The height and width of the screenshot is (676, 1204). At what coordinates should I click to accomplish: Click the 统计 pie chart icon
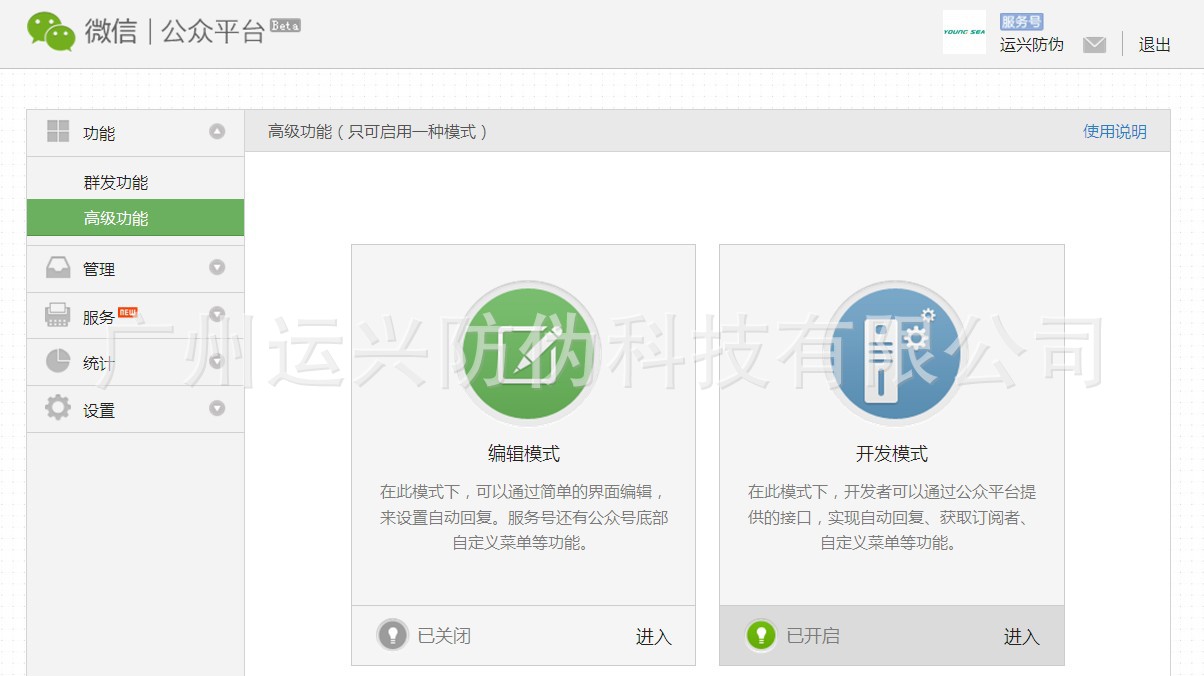coord(58,362)
